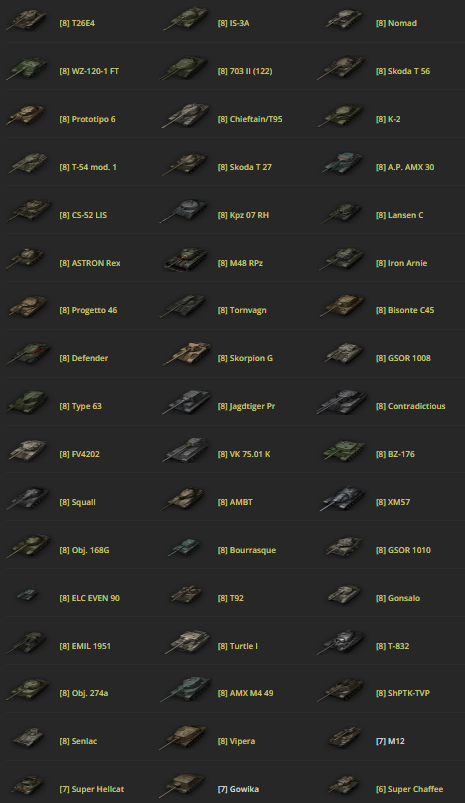Select the ELC EVEN 90 tank icon
The width and height of the screenshot is (465, 803).
[x=27, y=595]
